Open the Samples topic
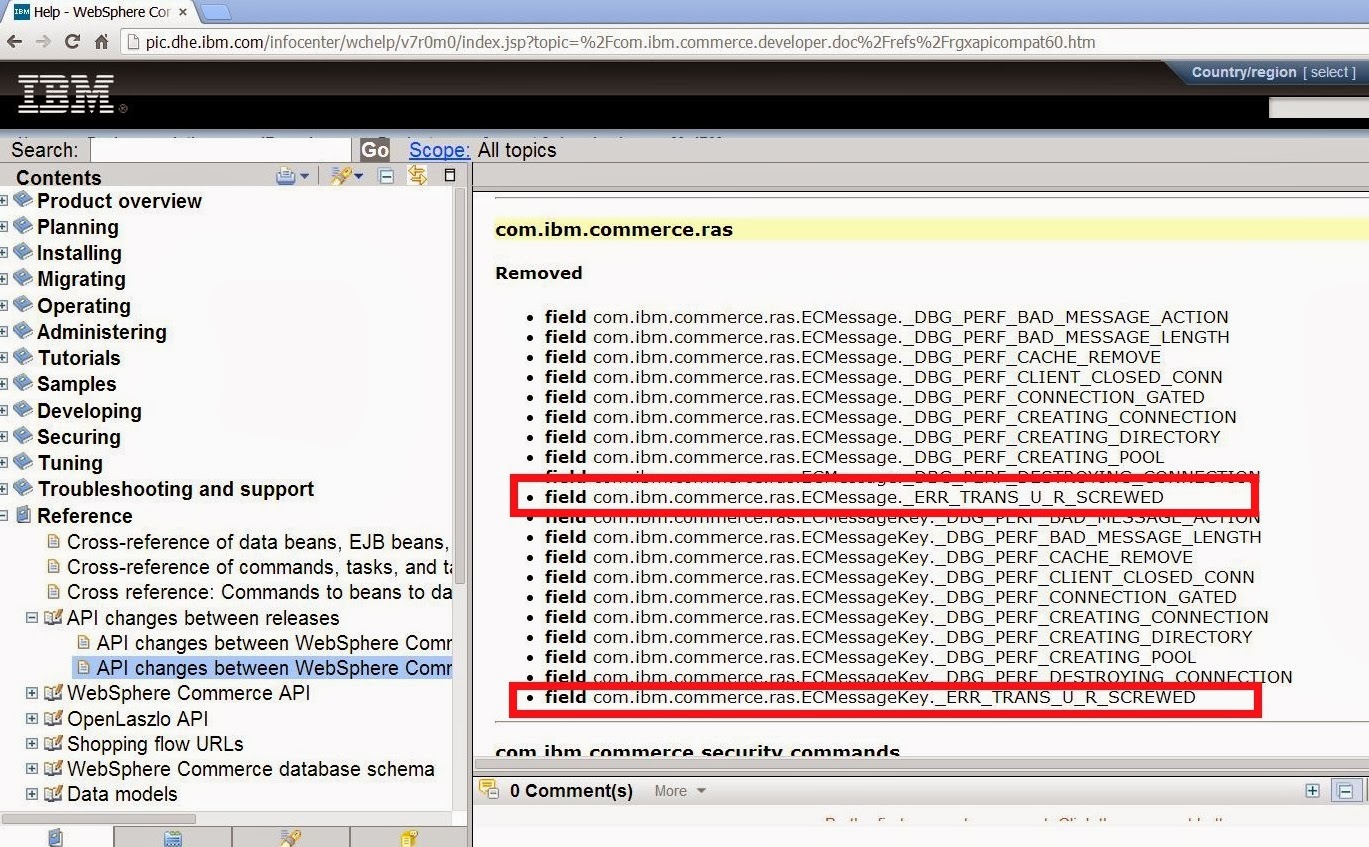This screenshot has width=1369, height=847. [77, 384]
